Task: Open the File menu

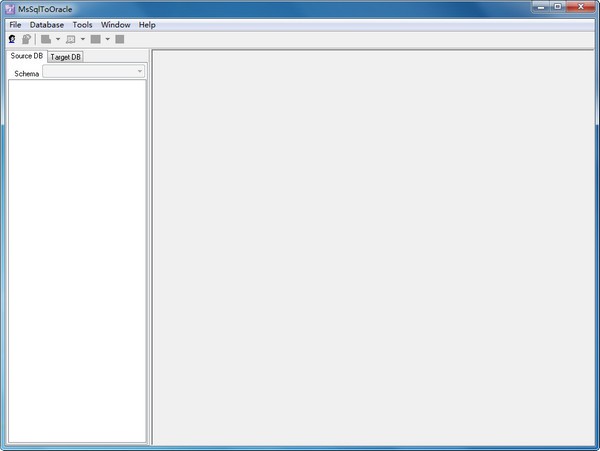Action: (x=15, y=24)
